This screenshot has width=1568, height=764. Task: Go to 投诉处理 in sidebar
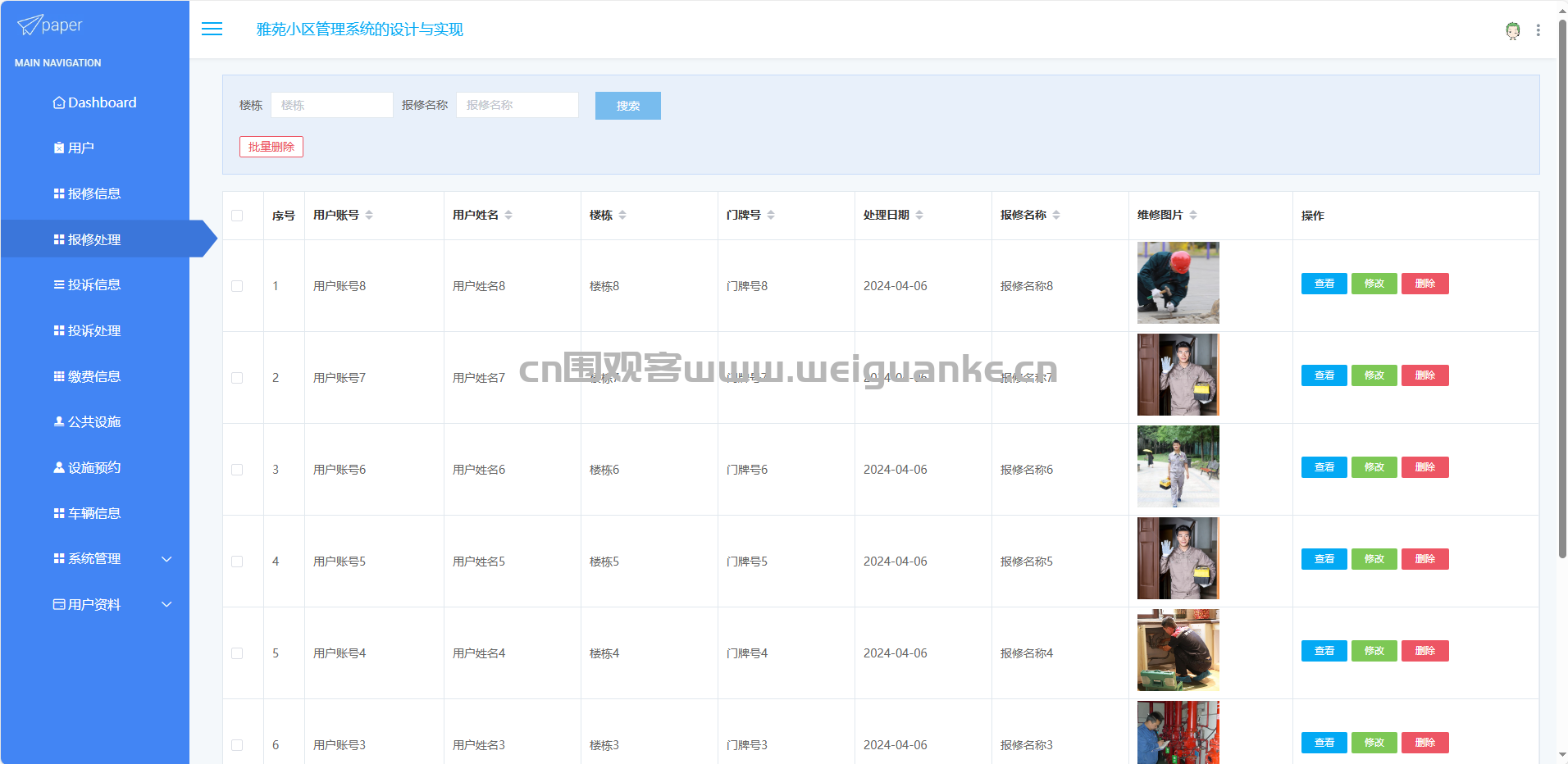94,331
